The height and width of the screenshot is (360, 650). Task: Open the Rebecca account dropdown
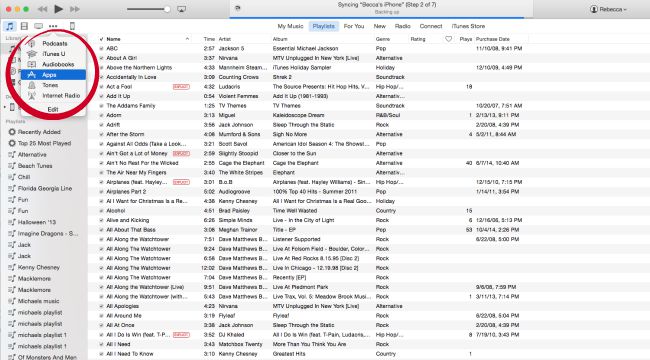609,9
